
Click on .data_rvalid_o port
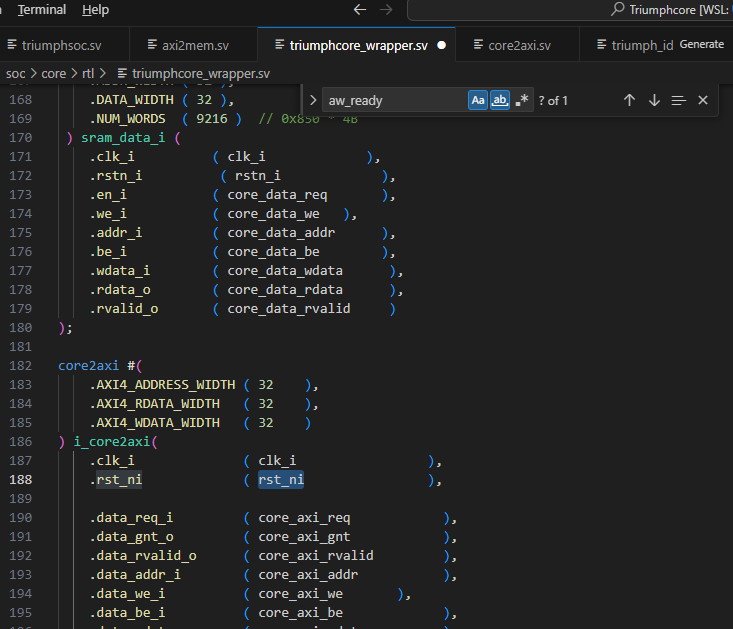(143, 556)
